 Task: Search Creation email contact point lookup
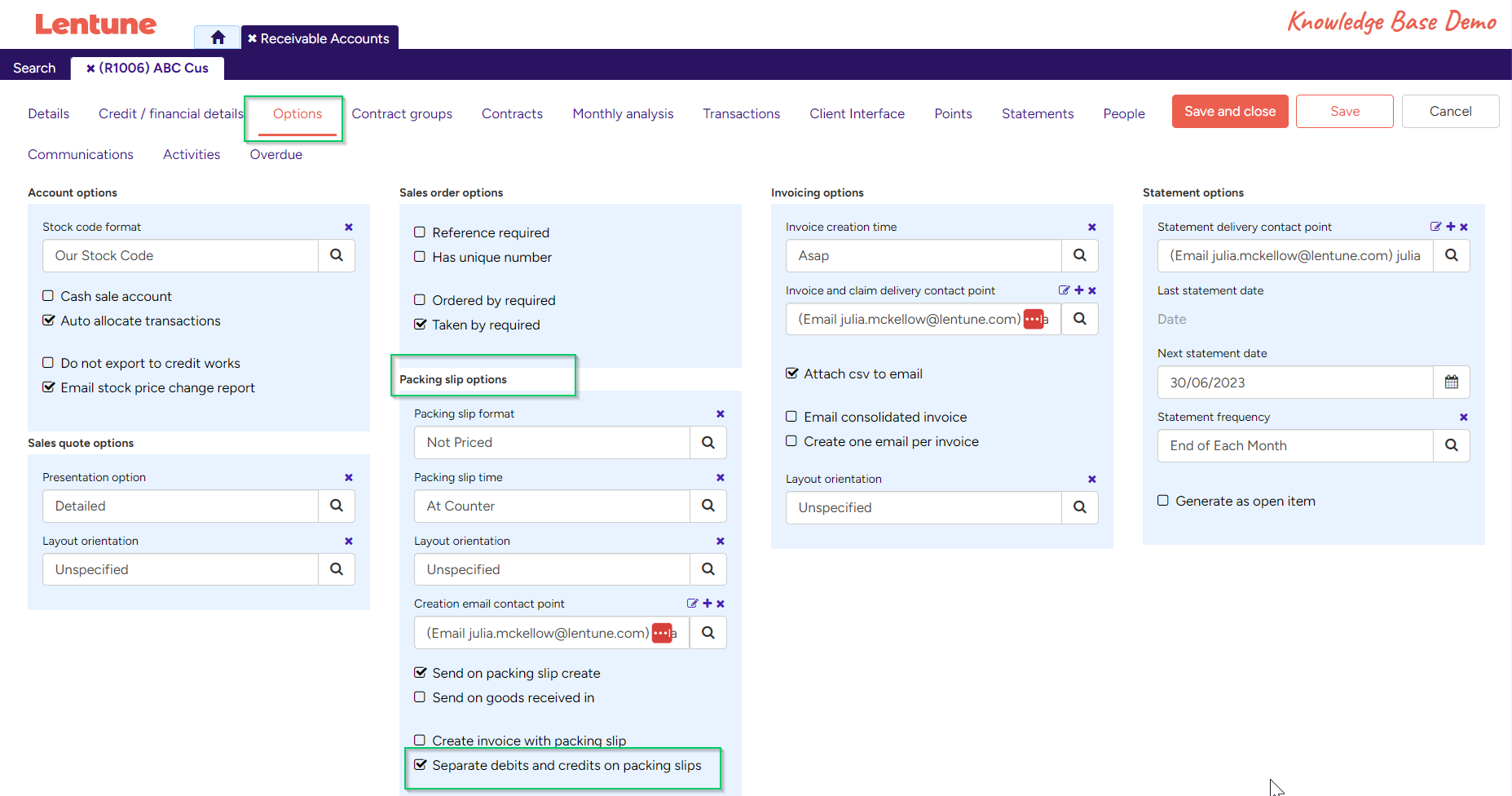point(708,632)
